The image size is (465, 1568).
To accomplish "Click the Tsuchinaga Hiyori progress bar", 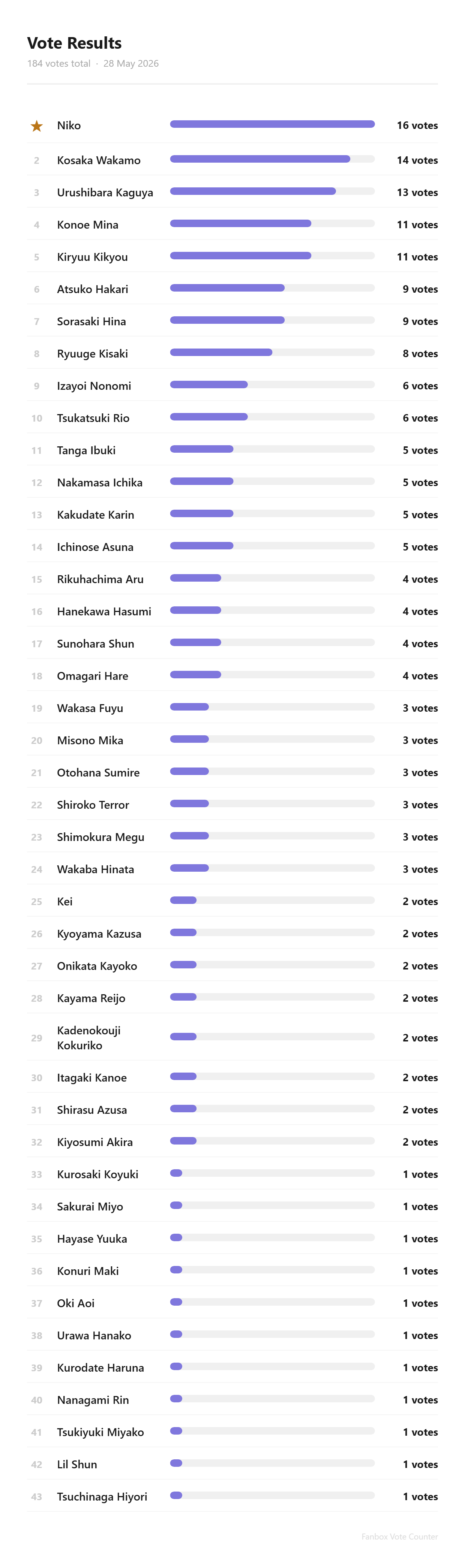I will (x=272, y=1495).
